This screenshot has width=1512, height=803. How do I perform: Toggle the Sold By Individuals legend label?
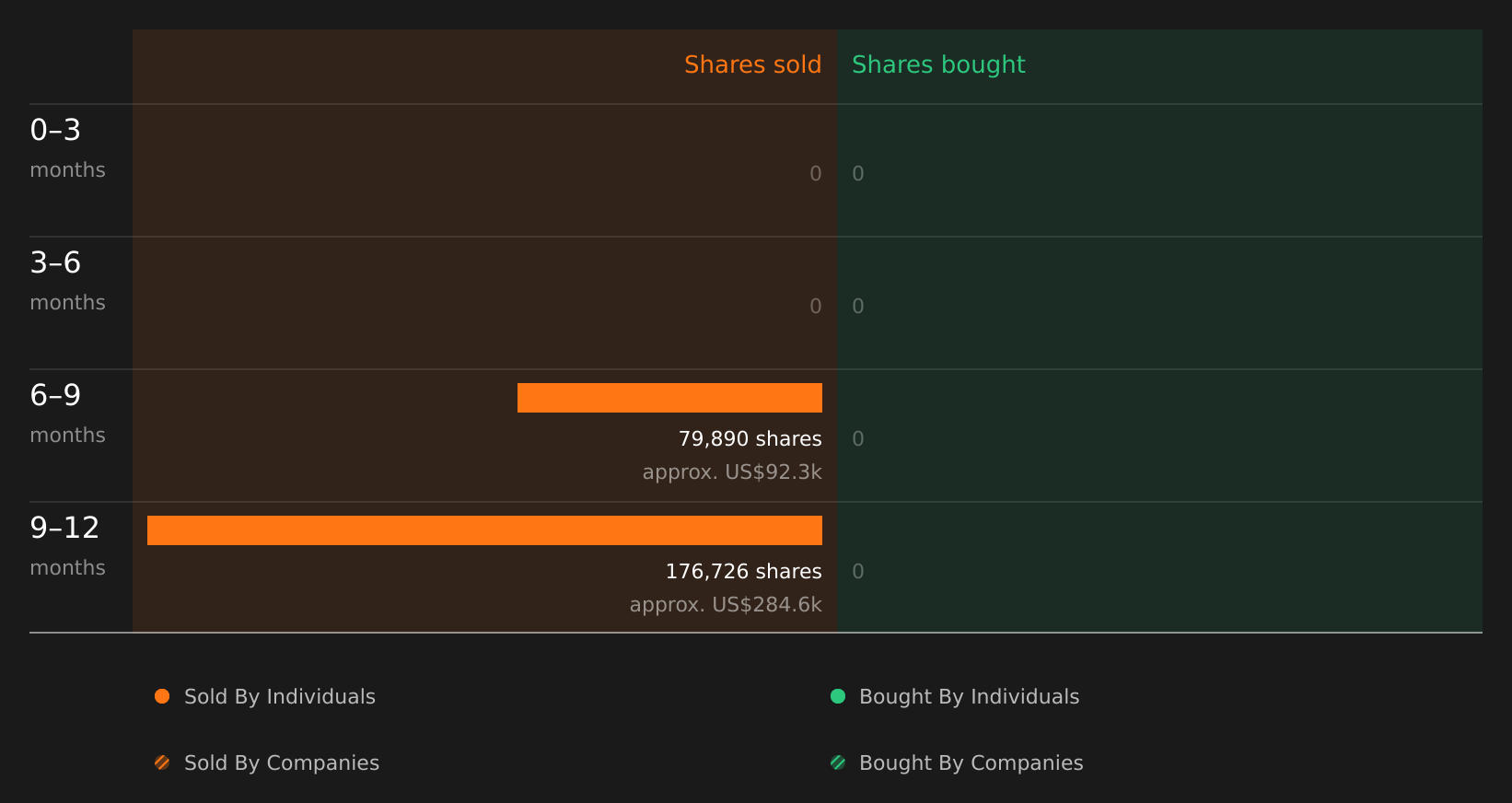point(280,697)
